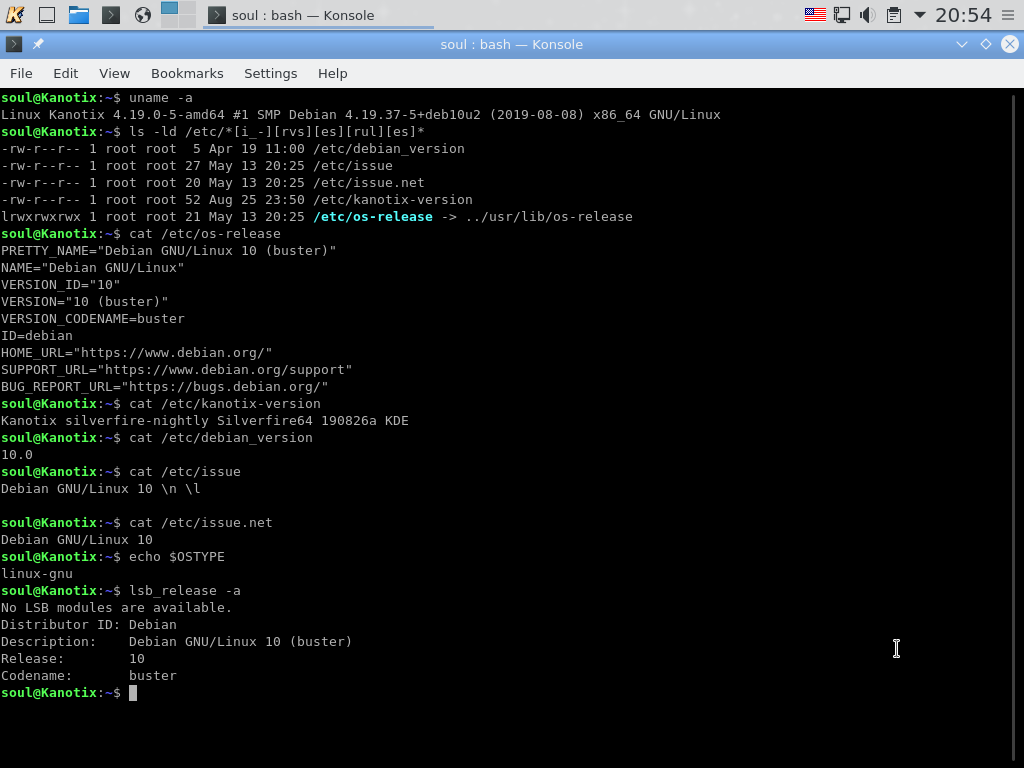
Task: Open the File menu
Action: click(x=21, y=73)
